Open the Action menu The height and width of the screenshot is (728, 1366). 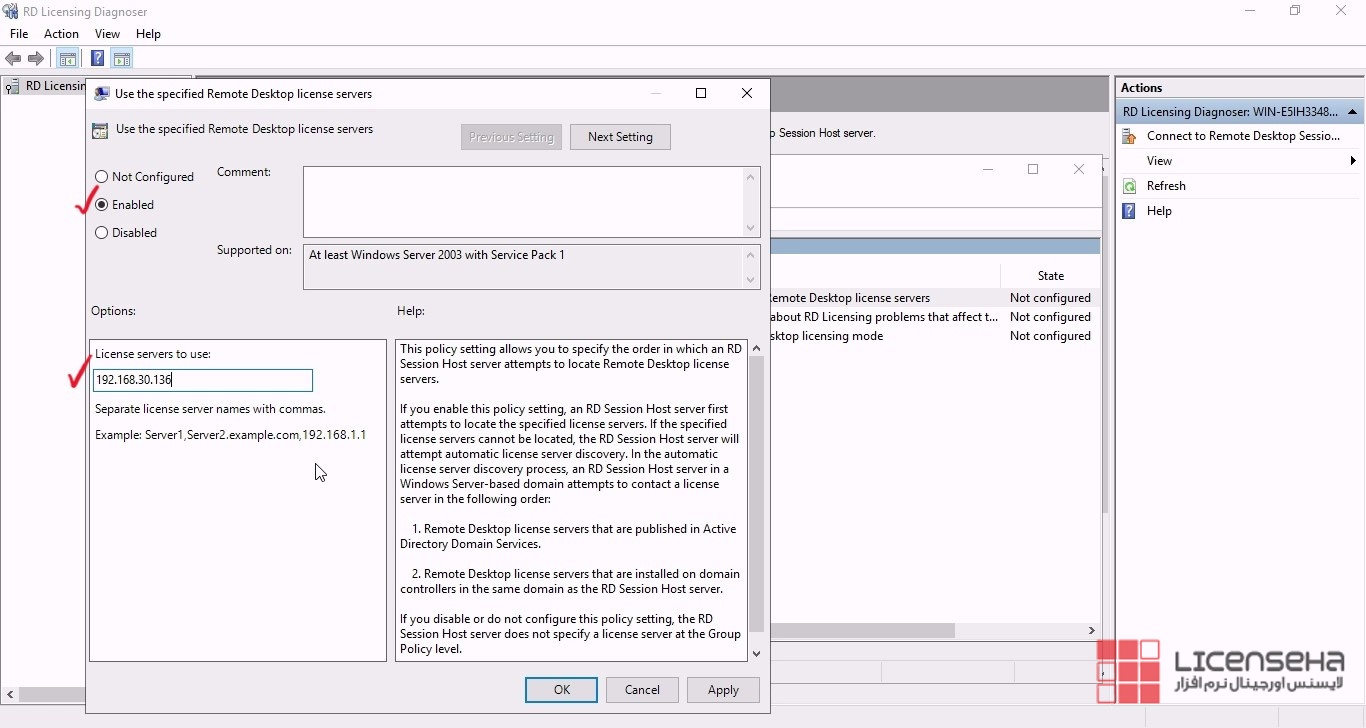tap(61, 34)
